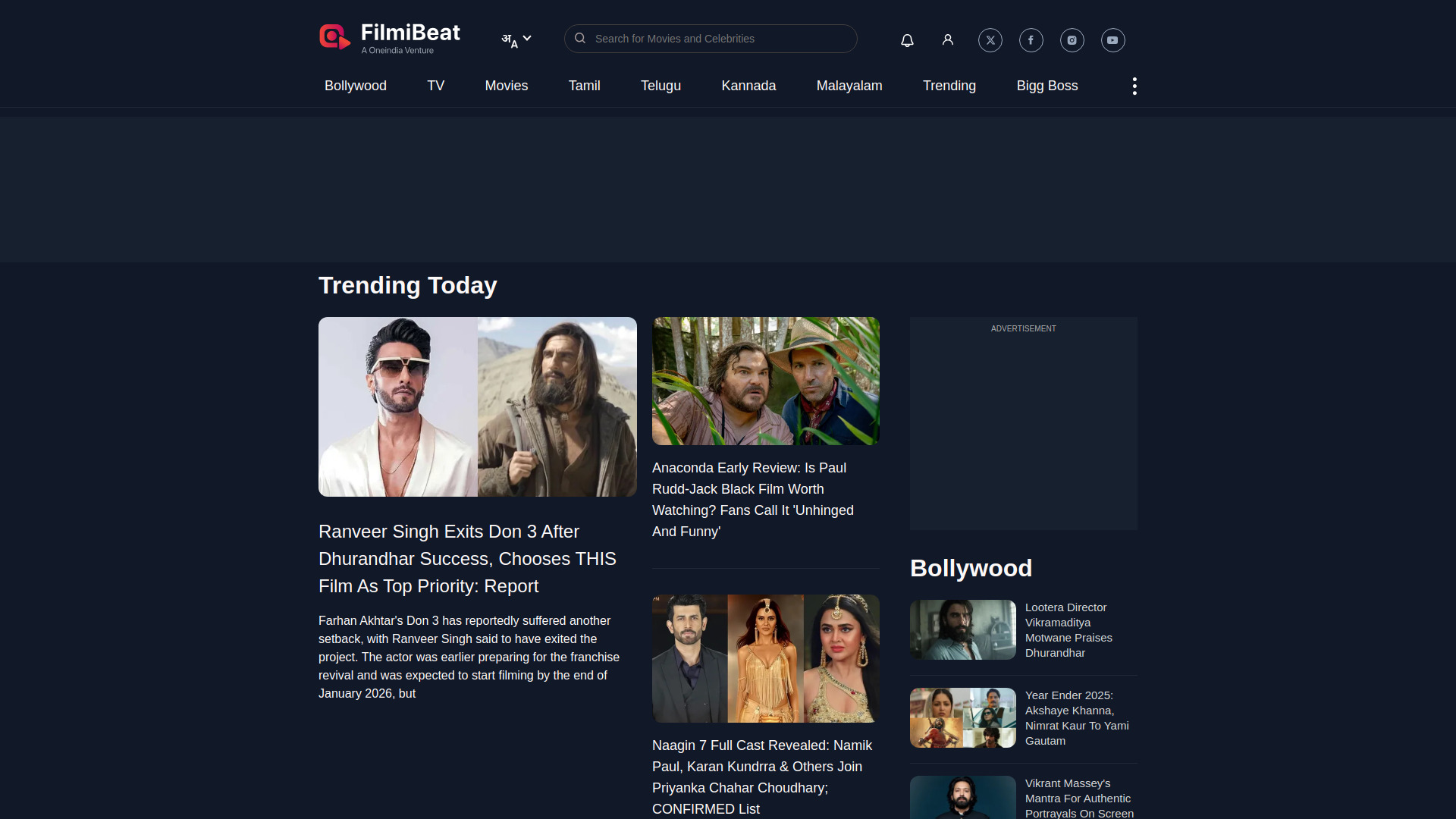Open the Bigg Boss section
This screenshot has width=1456, height=819.
[x=1047, y=86]
